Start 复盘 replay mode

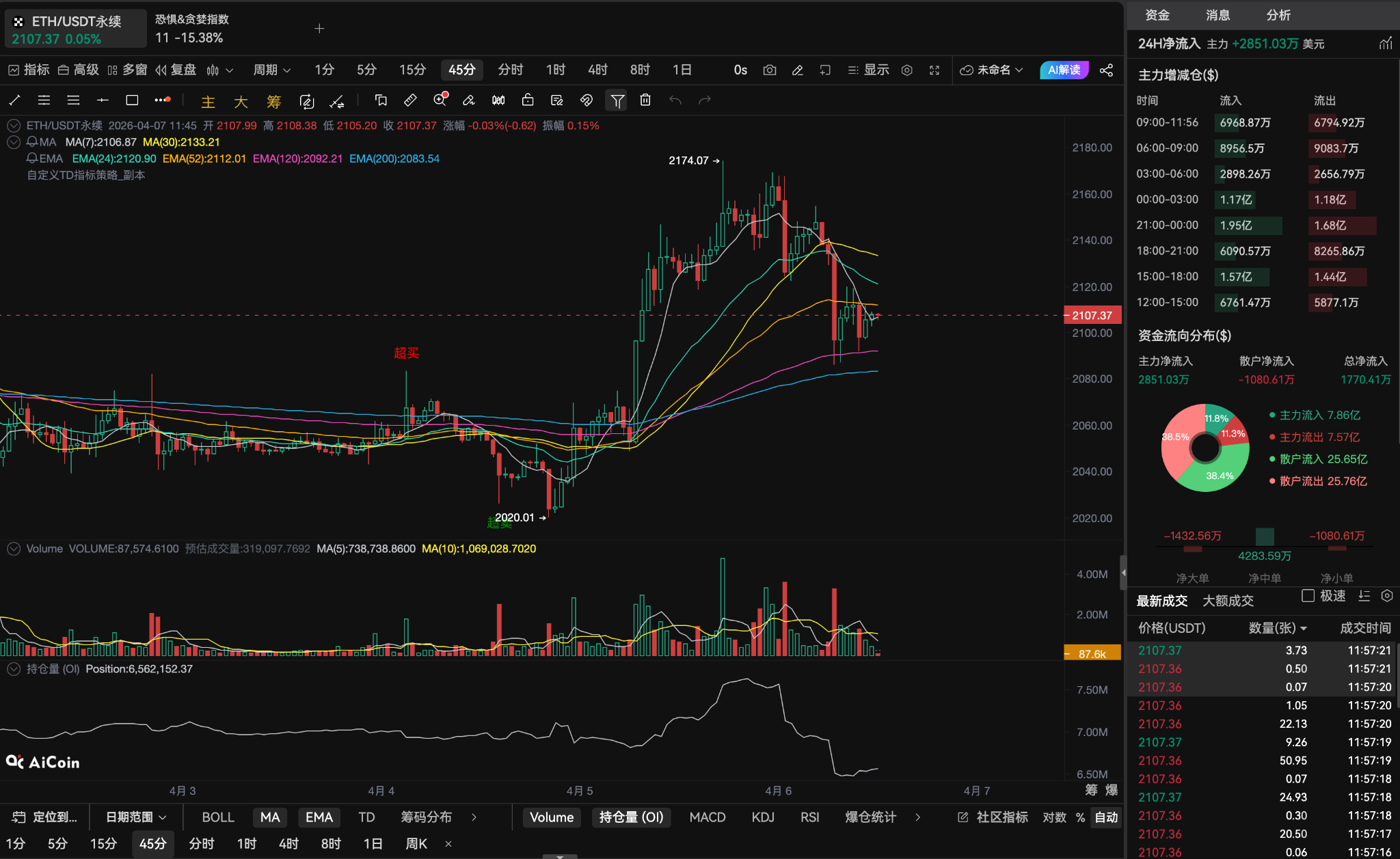point(180,69)
